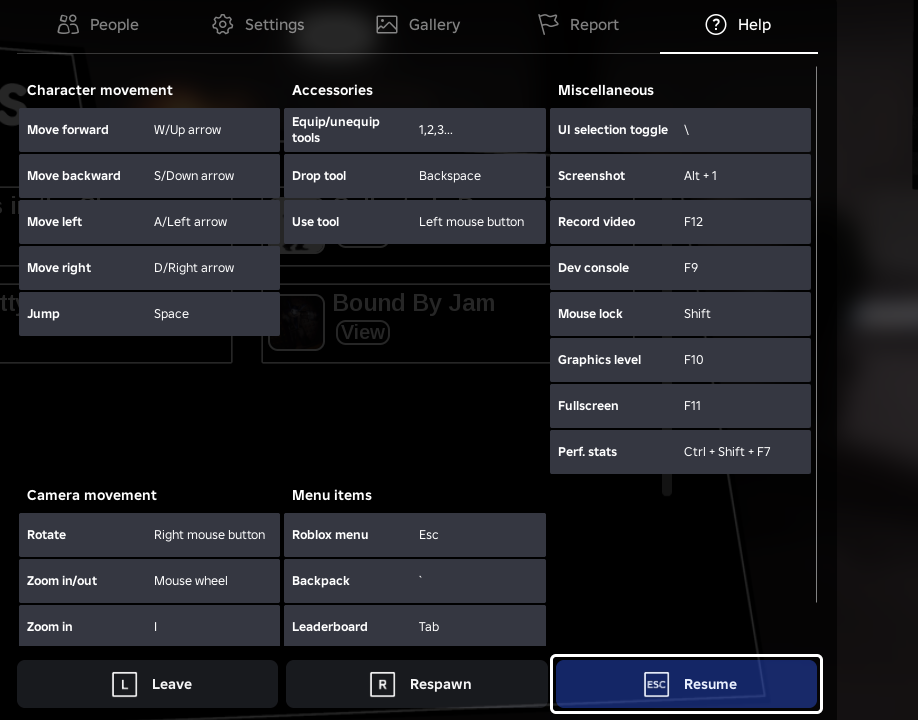Click the 'UI selection toggle' label
This screenshot has width=918, height=720.
tap(612, 130)
